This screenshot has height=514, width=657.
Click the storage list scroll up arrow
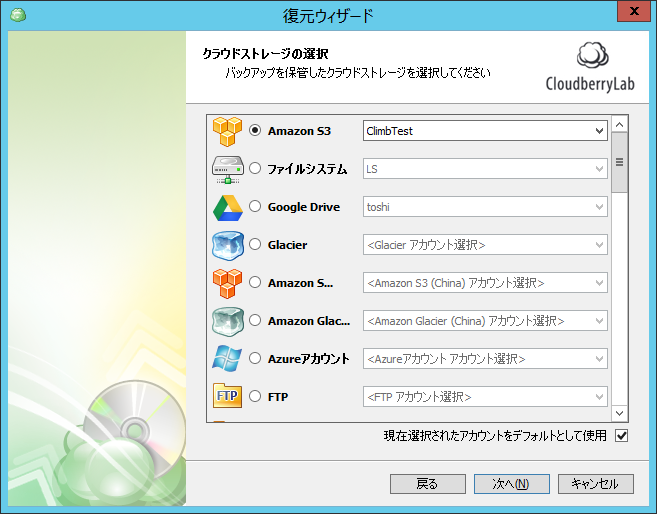[x=620, y=124]
